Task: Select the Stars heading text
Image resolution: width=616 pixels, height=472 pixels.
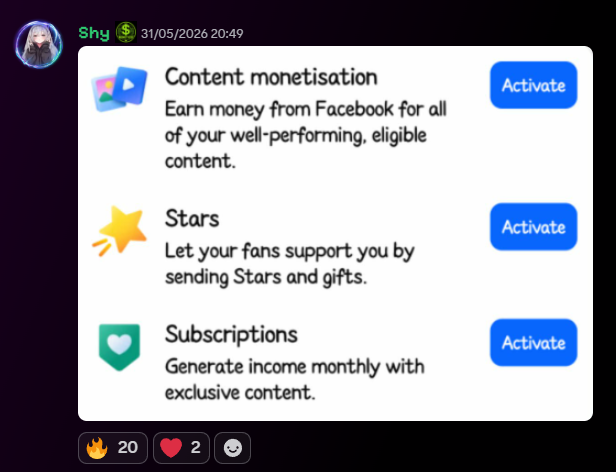Action: (x=192, y=219)
